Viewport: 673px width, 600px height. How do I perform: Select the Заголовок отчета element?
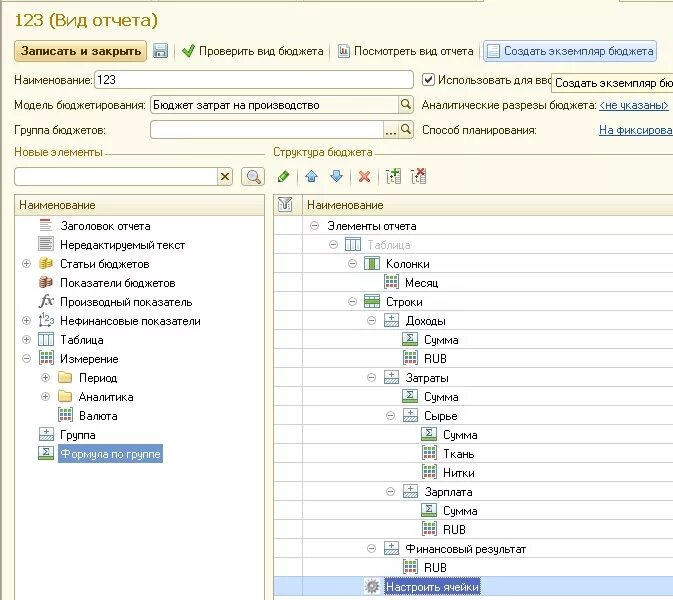pyautogui.click(x=105, y=226)
